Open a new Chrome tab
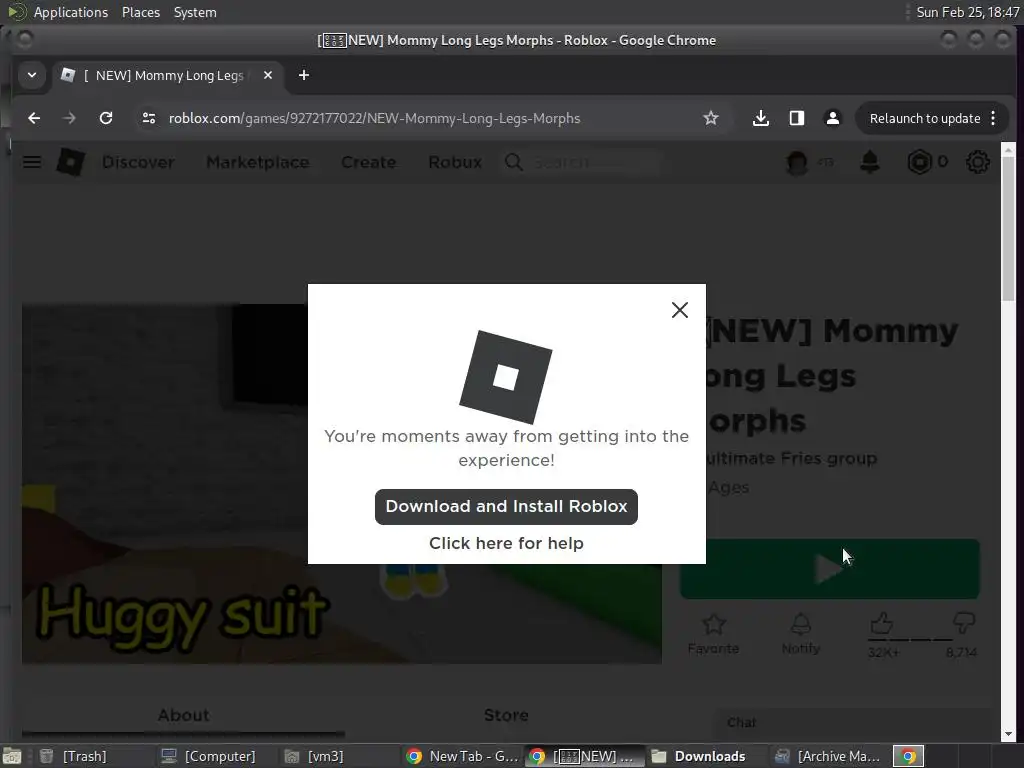This screenshot has height=768, width=1024. click(304, 75)
